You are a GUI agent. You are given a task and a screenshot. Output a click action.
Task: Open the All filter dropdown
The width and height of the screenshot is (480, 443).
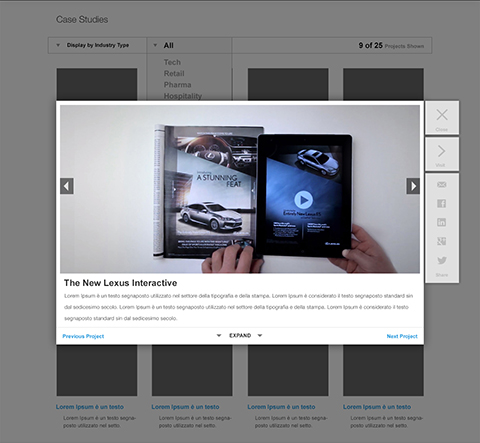coord(189,45)
